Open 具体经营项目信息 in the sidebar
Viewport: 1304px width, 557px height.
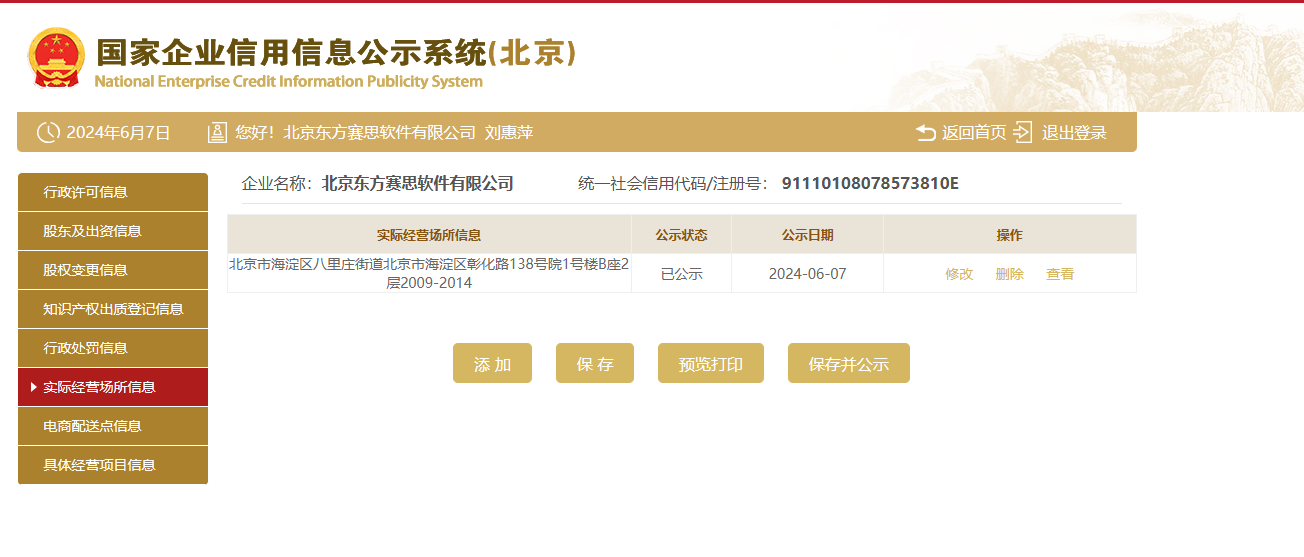[x=113, y=465]
